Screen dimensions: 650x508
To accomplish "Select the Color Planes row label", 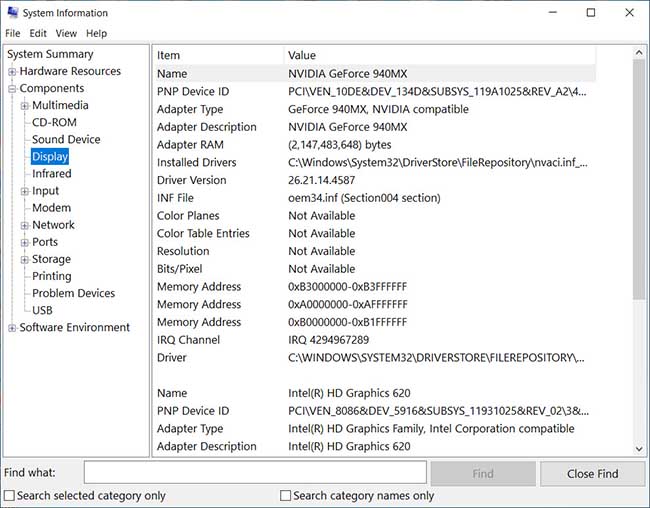I will pyautogui.click(x=188, y=216).
